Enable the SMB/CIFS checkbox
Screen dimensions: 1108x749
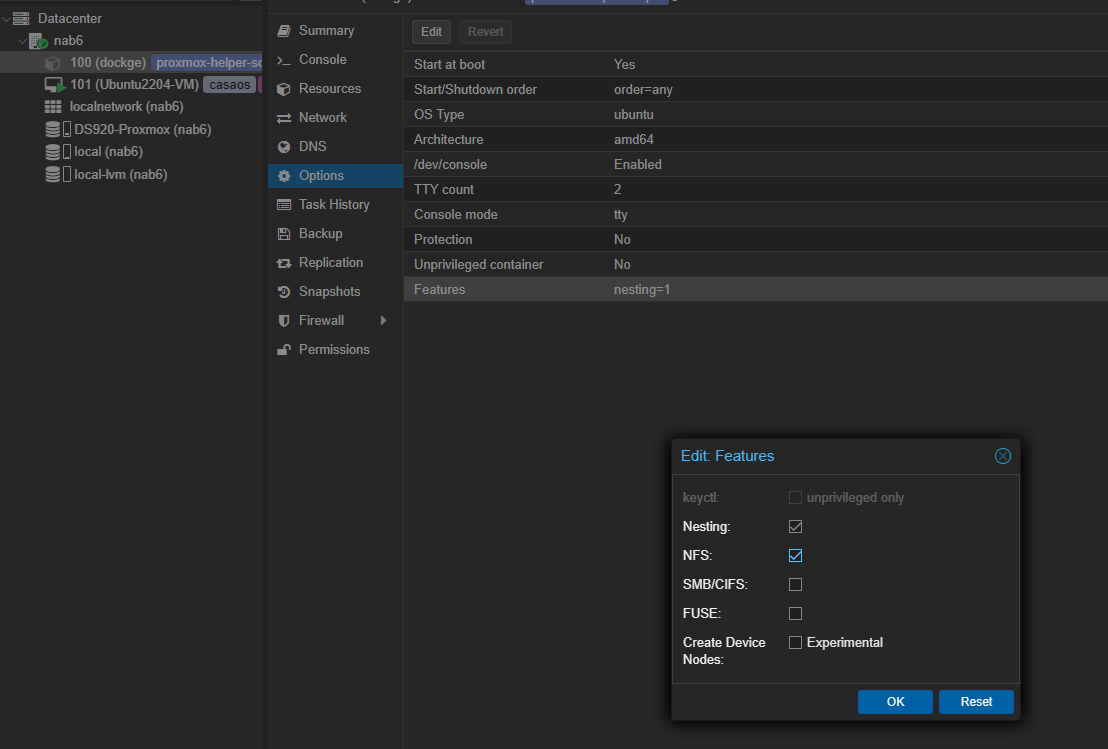click(x=795, y=584)
